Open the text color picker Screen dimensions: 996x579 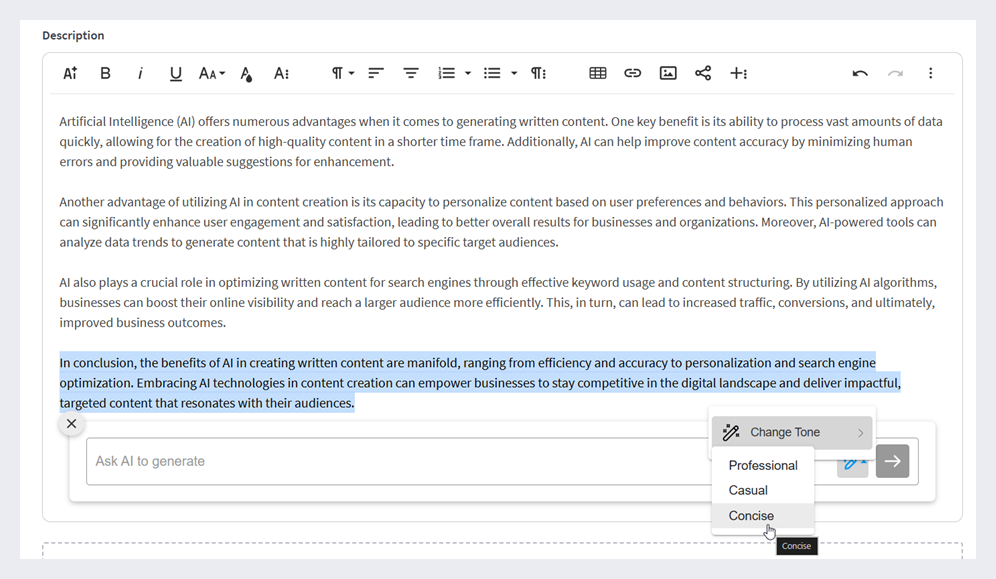[246, 74]
